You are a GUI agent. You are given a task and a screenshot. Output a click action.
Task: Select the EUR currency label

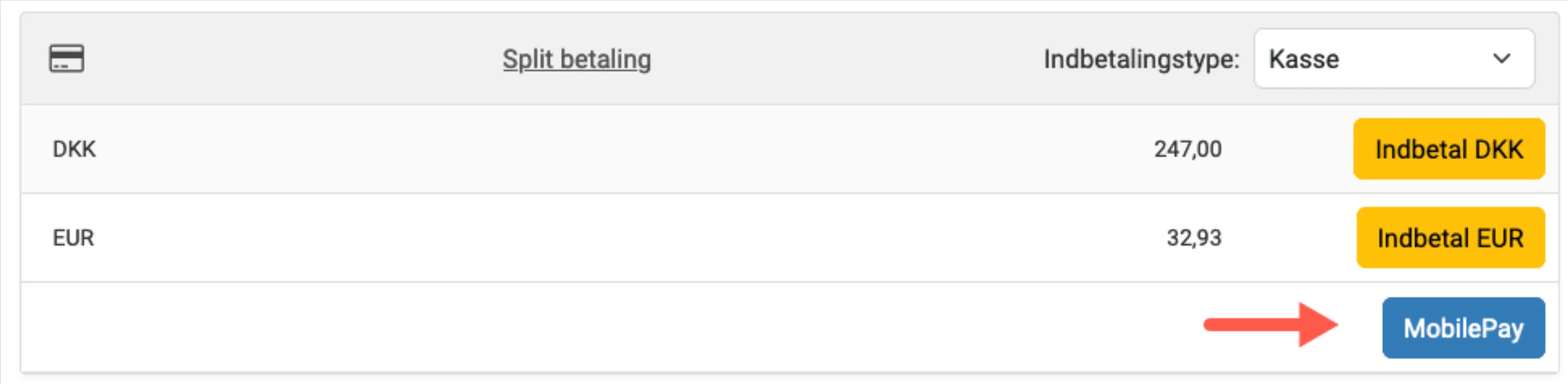(73, 238)
